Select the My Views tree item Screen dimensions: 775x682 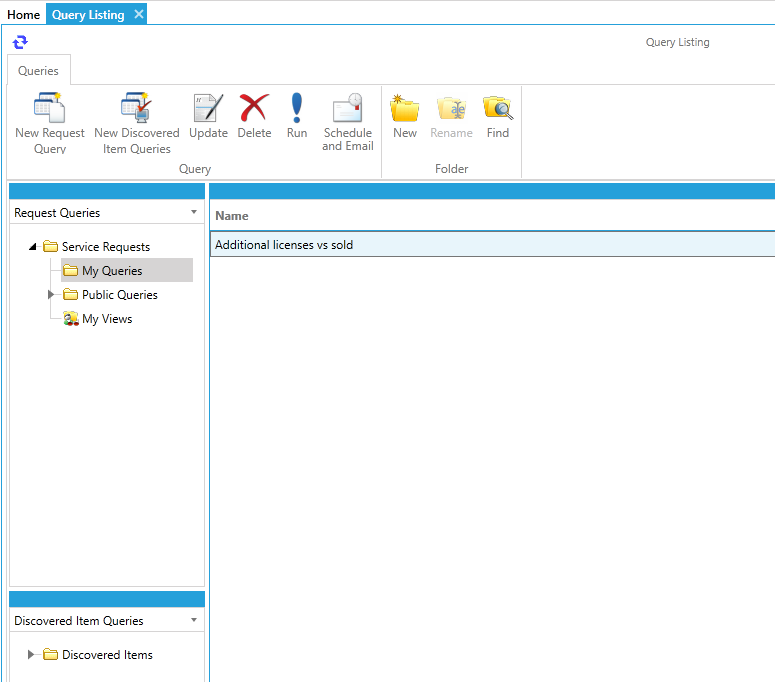click(106, 319)
